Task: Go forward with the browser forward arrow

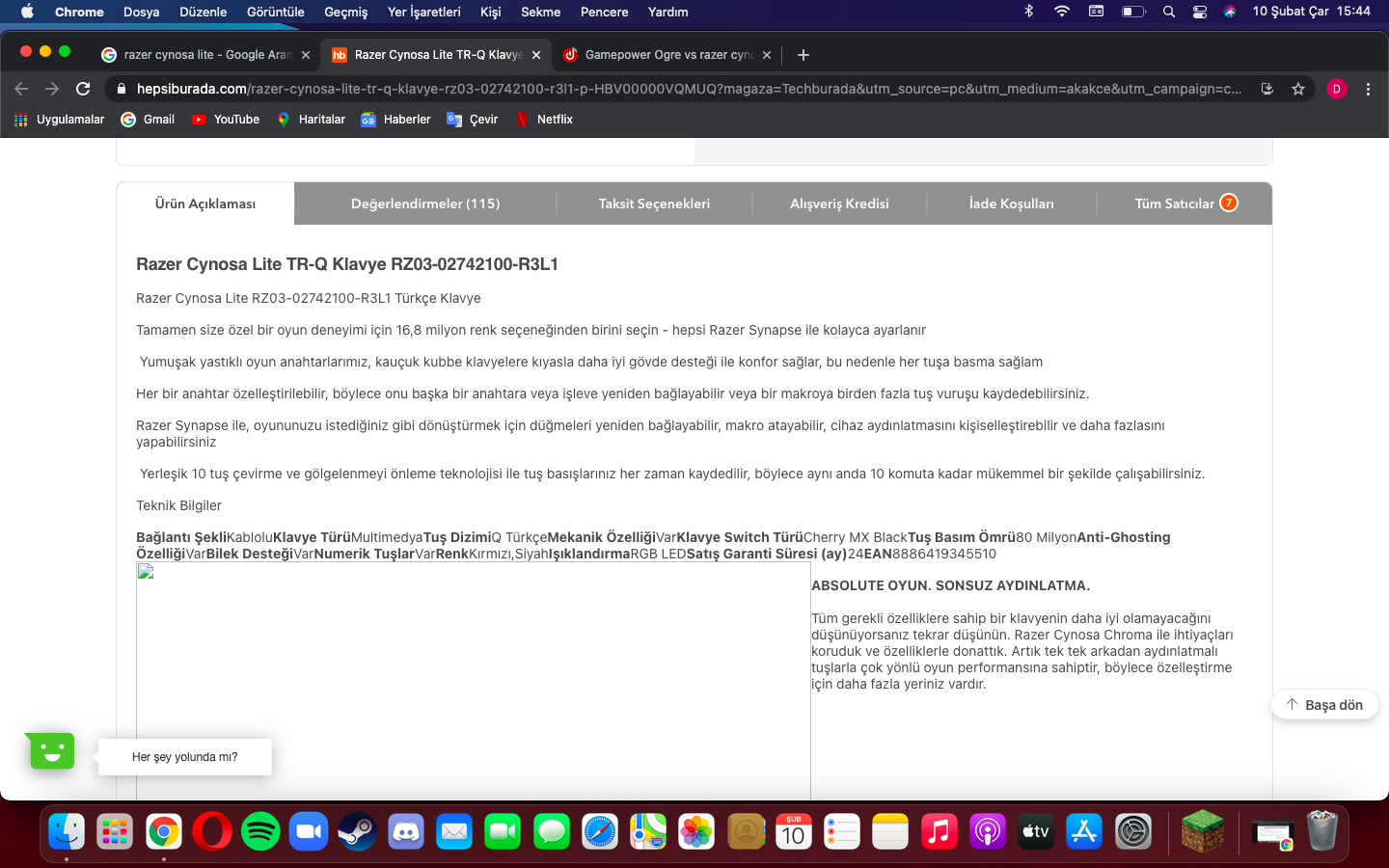Action: pos(52,89)
